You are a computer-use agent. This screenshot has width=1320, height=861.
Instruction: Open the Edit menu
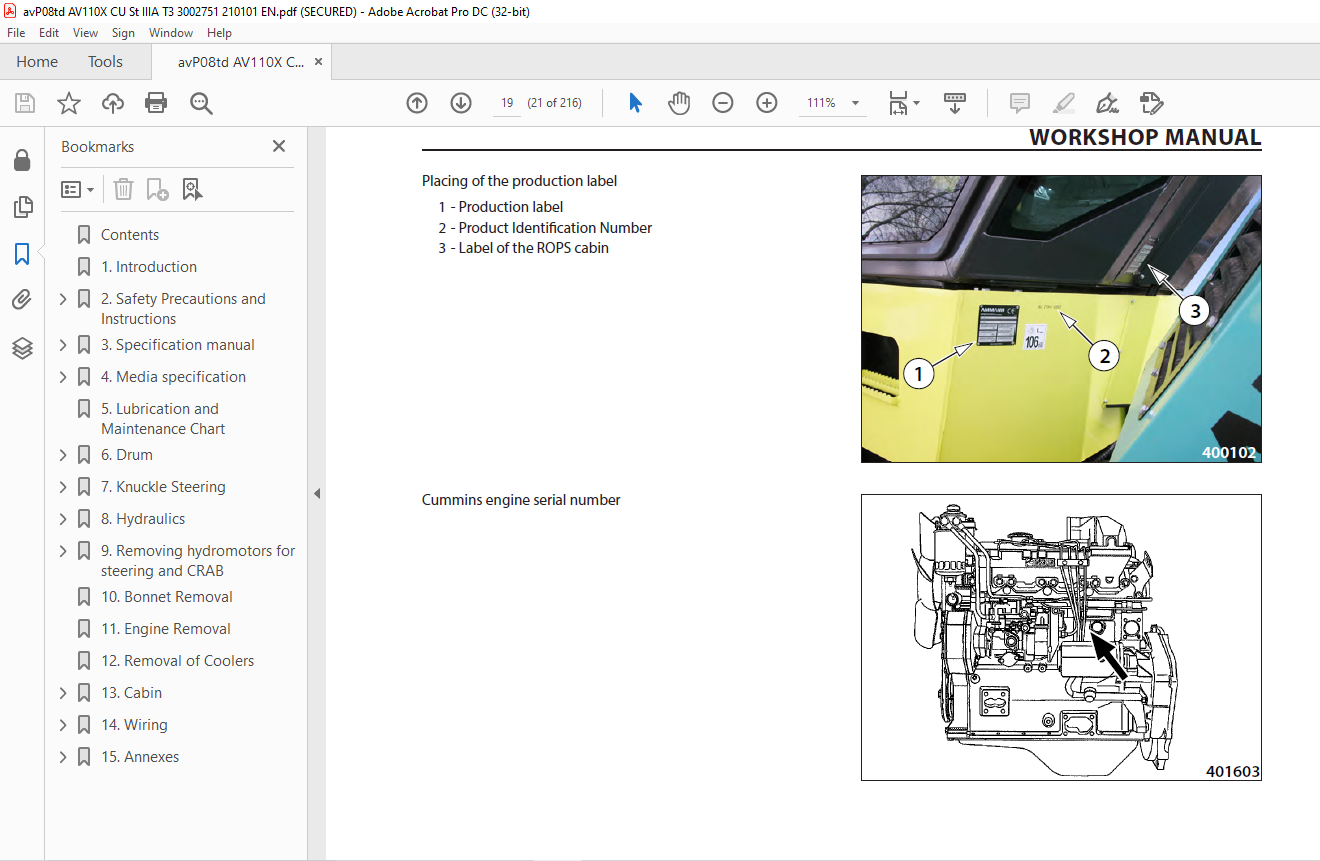49,33
